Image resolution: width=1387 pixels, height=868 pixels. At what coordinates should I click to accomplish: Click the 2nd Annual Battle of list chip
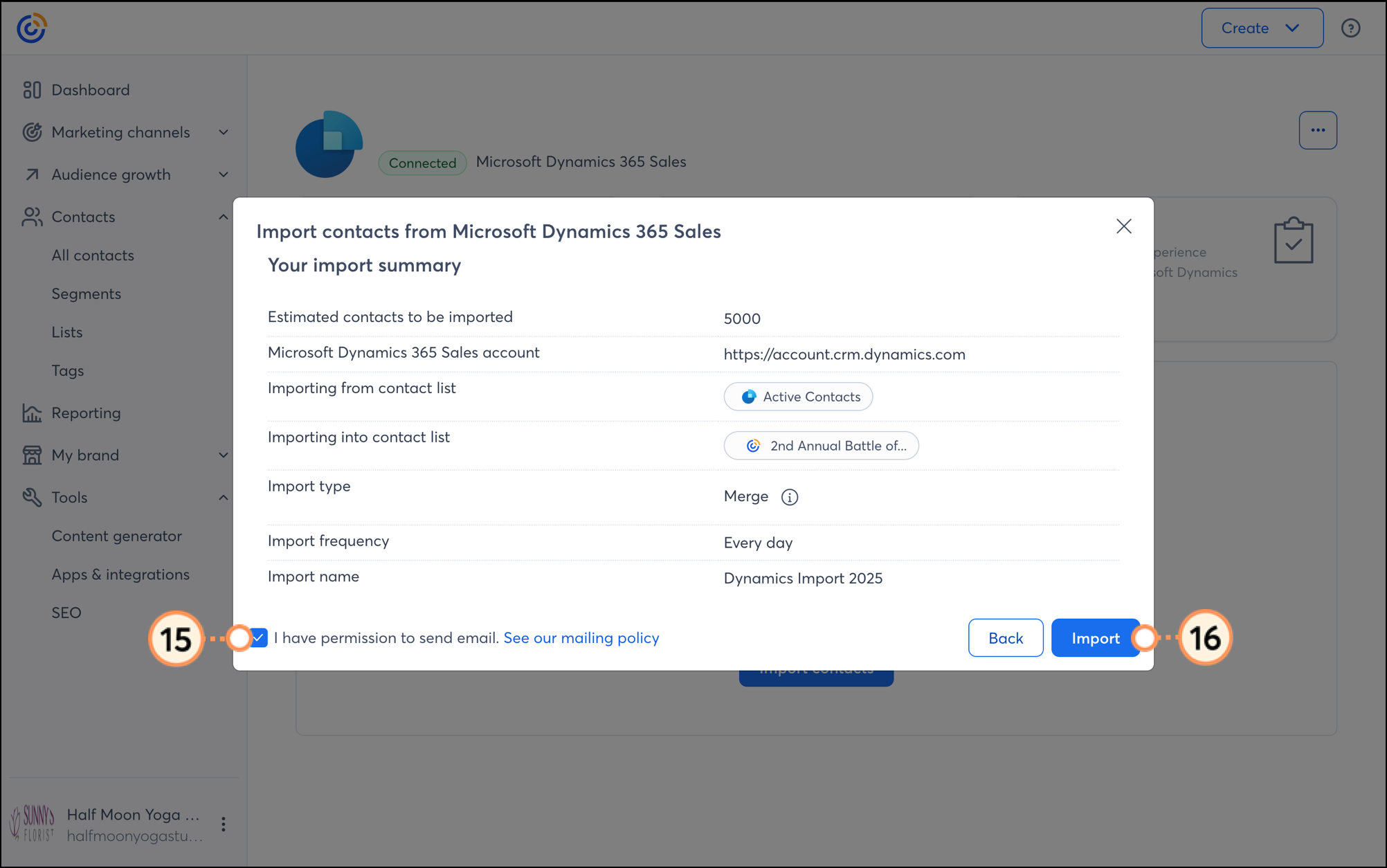coord(822,446)
